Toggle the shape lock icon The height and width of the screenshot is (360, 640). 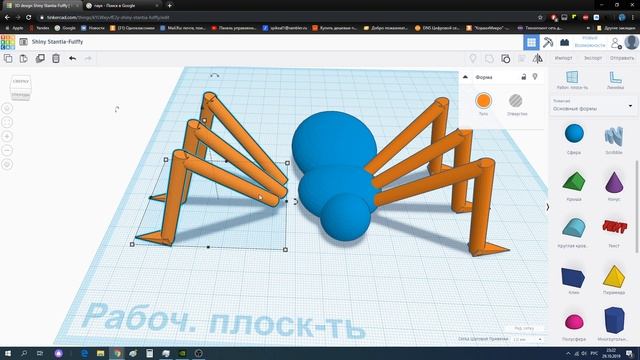click(x=524, y=77)
